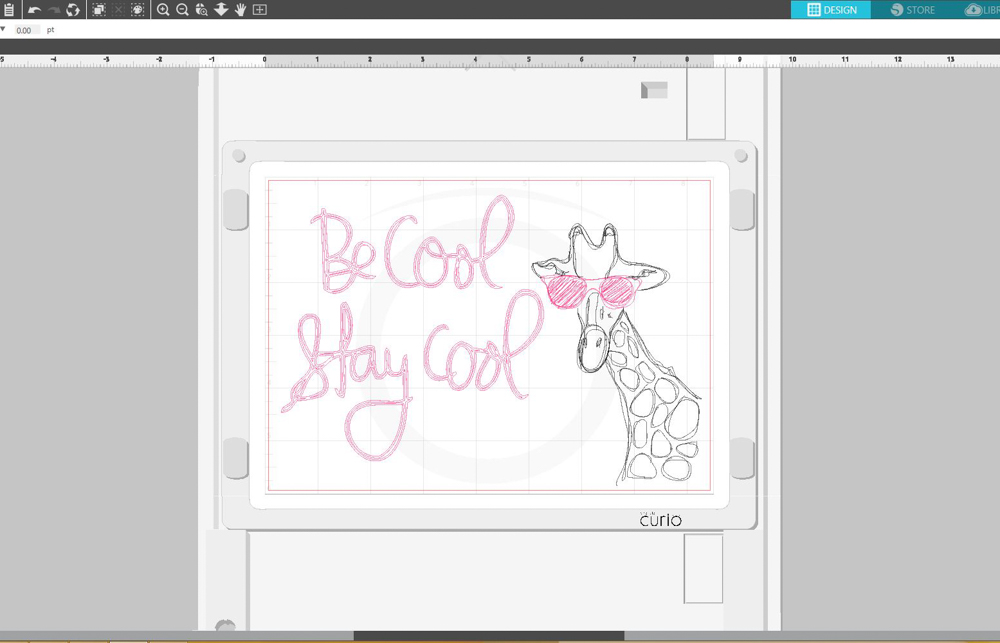The image size is (1000, 643).
Task: Activate the Zoom Selection tool
Action: 201,10
